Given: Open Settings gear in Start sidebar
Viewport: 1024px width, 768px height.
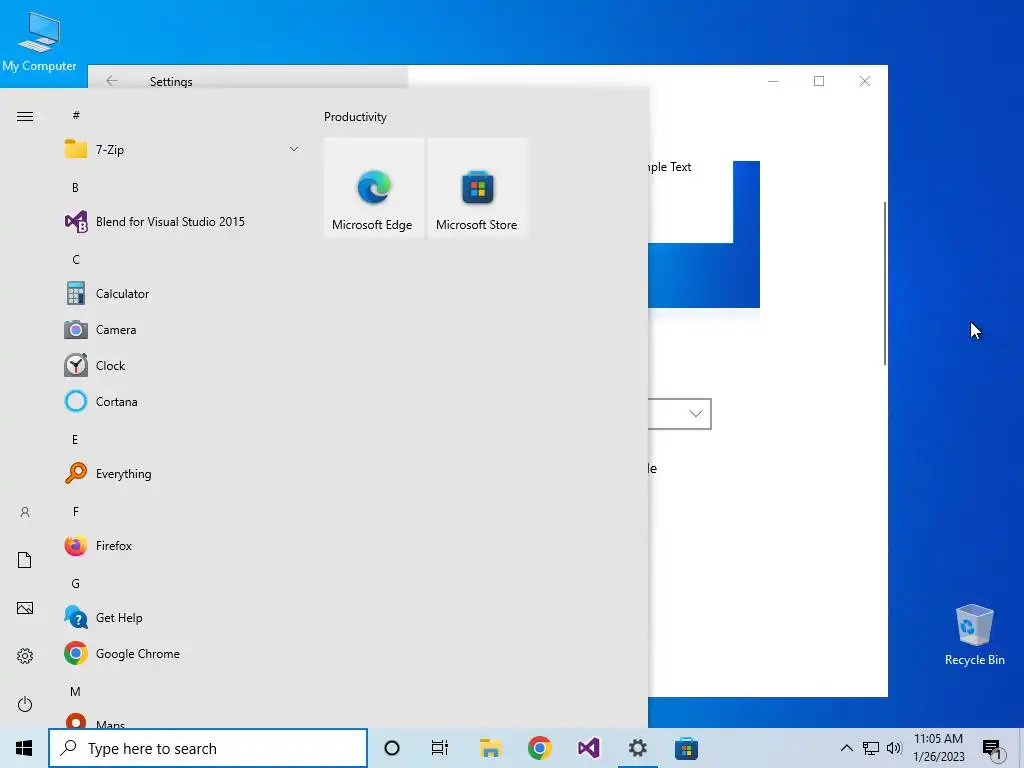Looking at the screenshot, I should [25, 656].
